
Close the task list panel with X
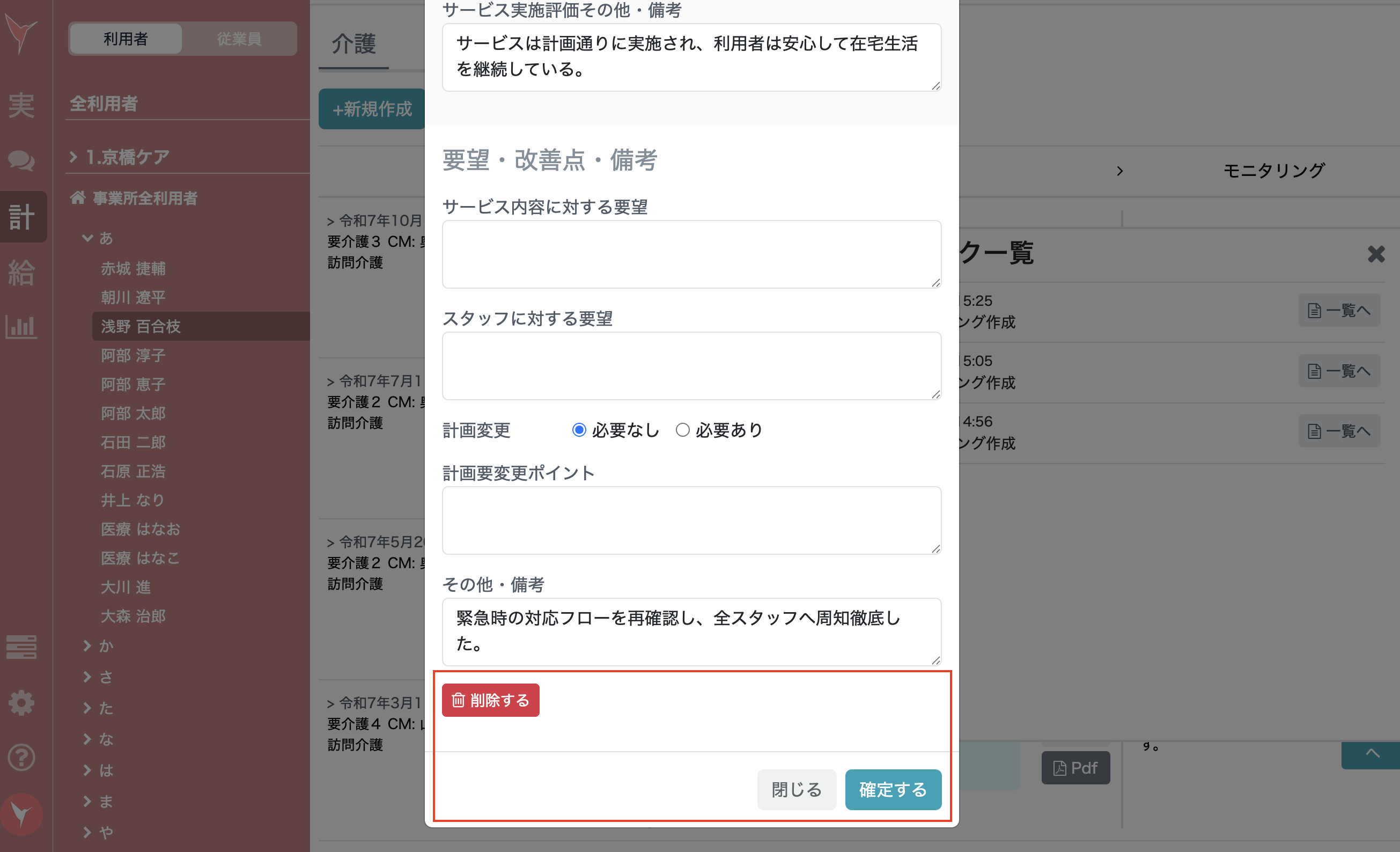click(1375, 253)
